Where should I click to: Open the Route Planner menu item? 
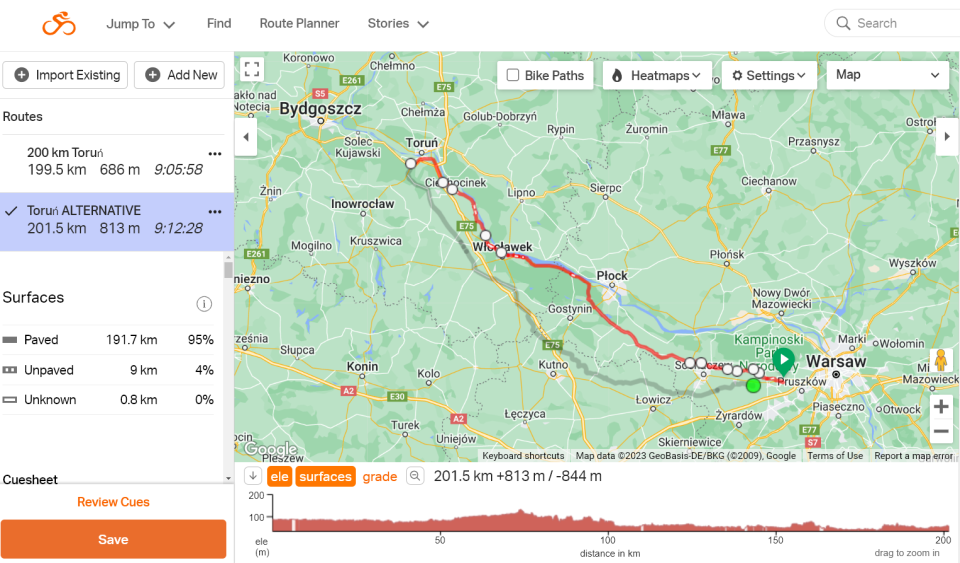tap(299, 23)
